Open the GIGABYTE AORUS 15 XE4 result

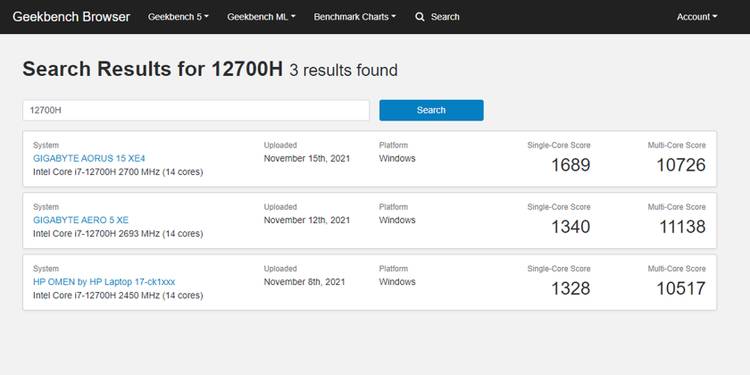(x=89, y=158)
